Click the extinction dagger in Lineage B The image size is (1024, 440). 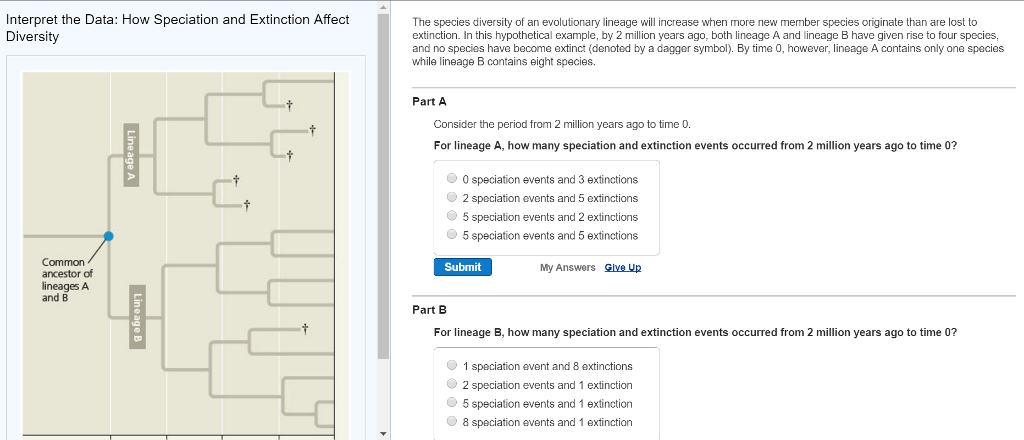click(305, 327)
